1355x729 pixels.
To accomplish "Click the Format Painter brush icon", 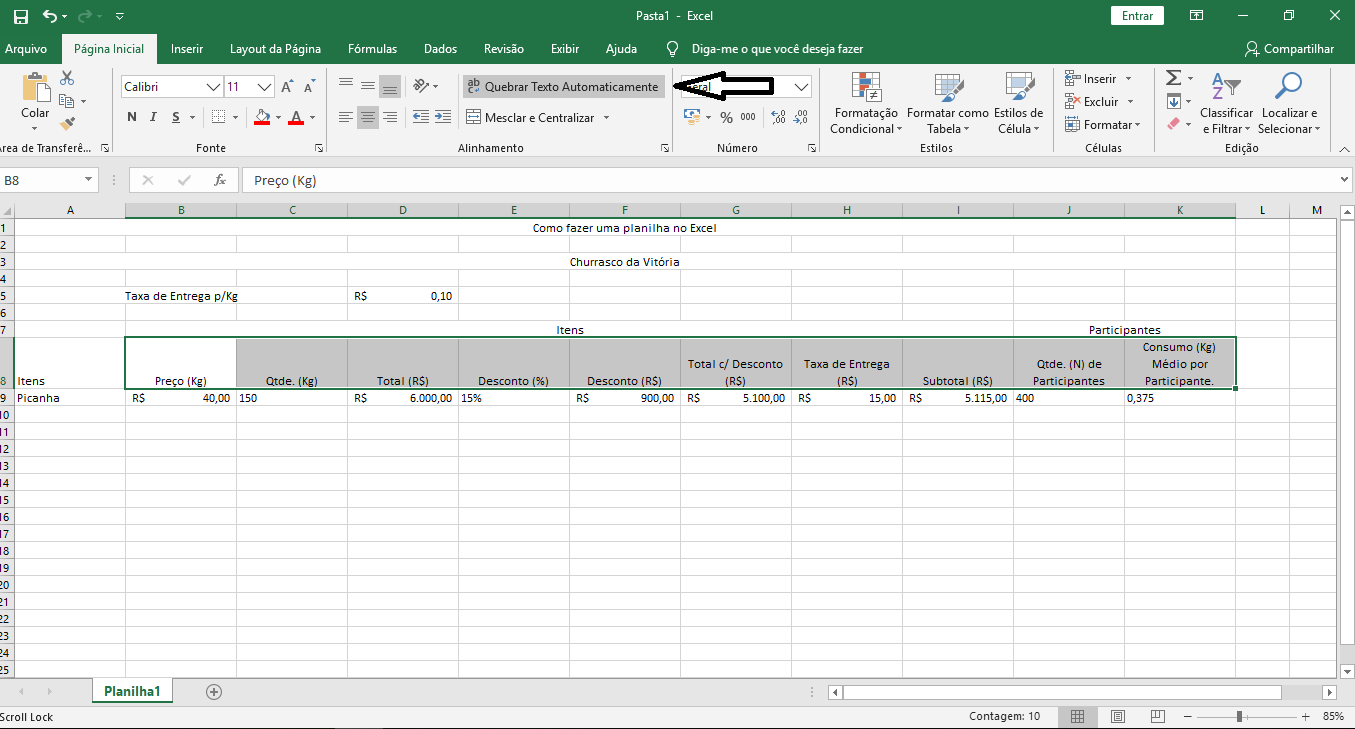I will point(67,125).
